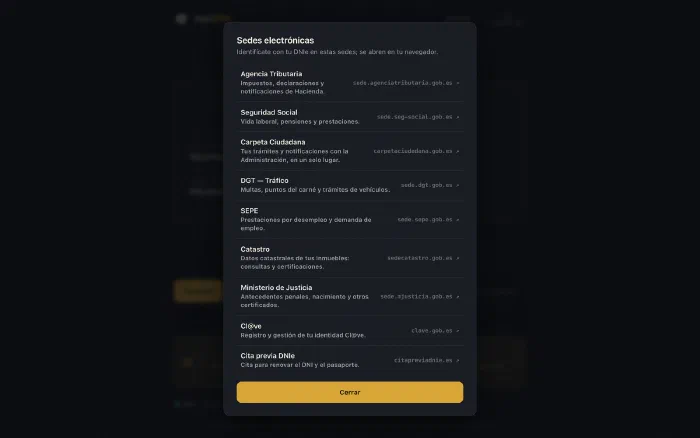Select the Cita previa DNIe entry title
Viewport: 700px width, 438px height.
point(267,356)
